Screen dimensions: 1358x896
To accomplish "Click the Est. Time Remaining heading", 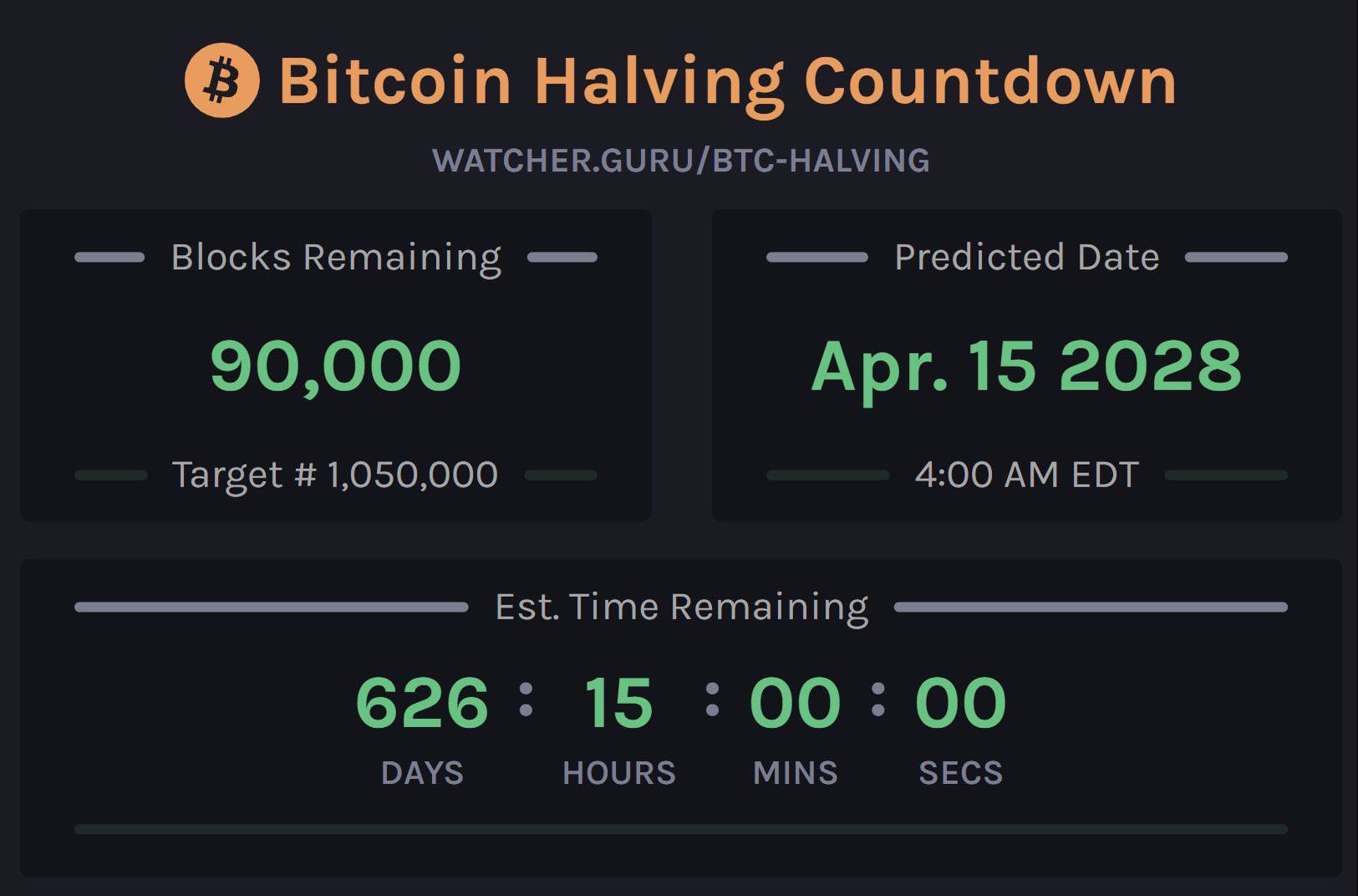I will tap(682, 607).
